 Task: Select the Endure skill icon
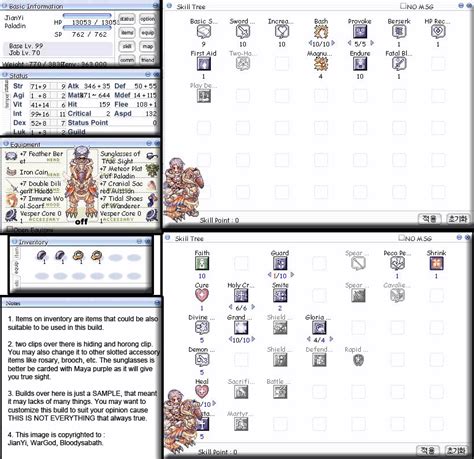pyautogui.click(x=360, y=64)
